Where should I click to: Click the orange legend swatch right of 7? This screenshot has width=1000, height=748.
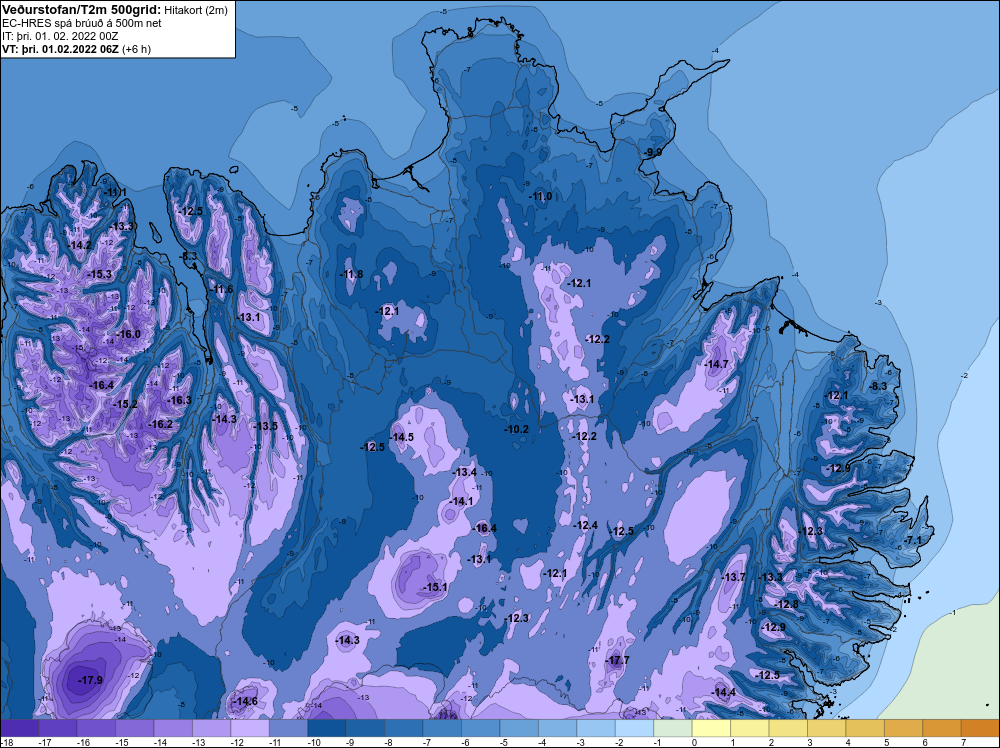(x=980, y=728)
